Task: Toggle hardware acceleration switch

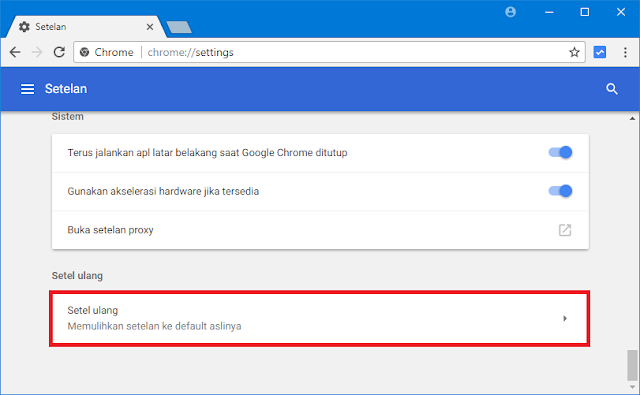Action: [560, 191]
